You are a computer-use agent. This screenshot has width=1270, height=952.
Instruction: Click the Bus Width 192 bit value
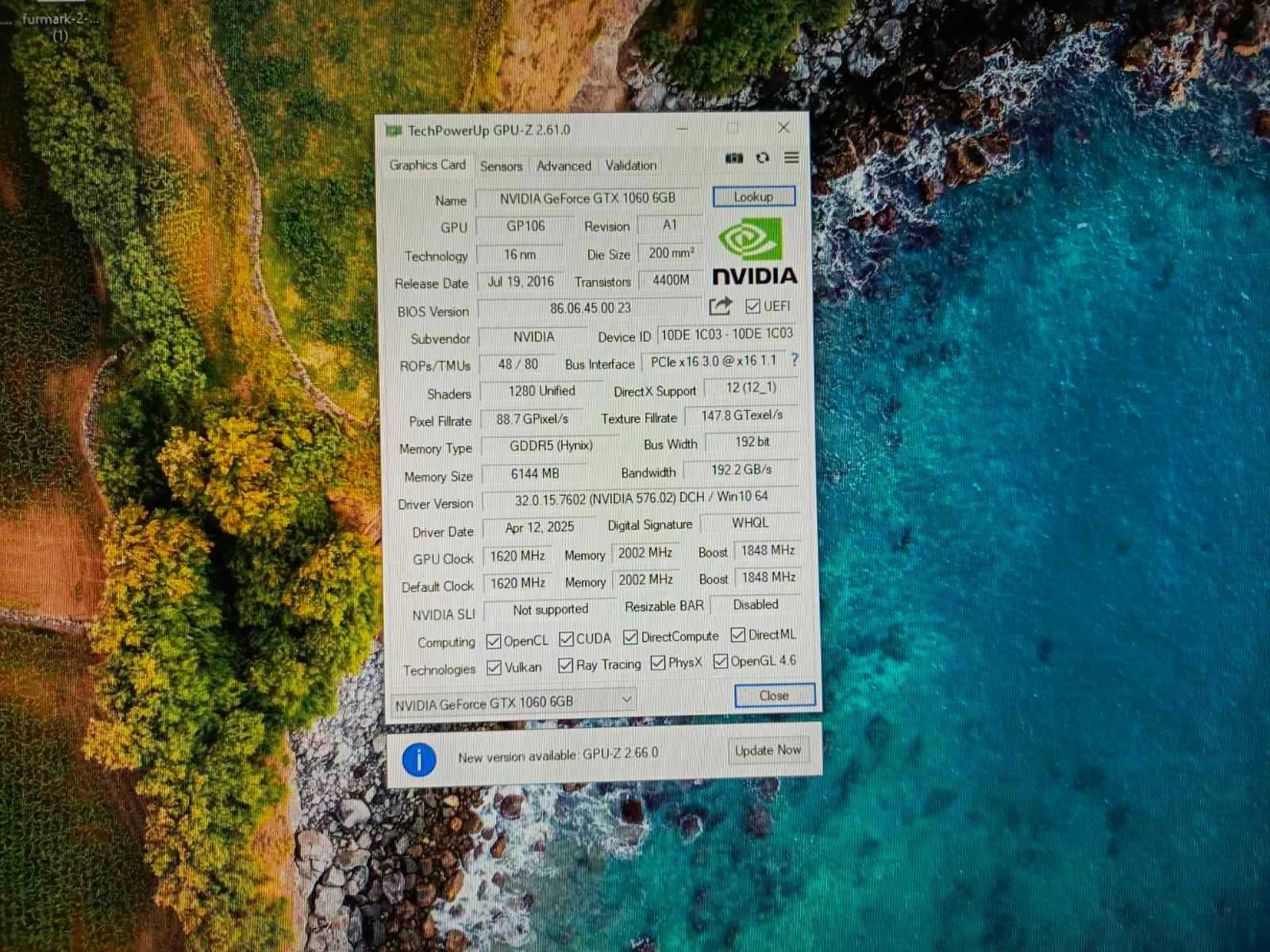[752, 442]
